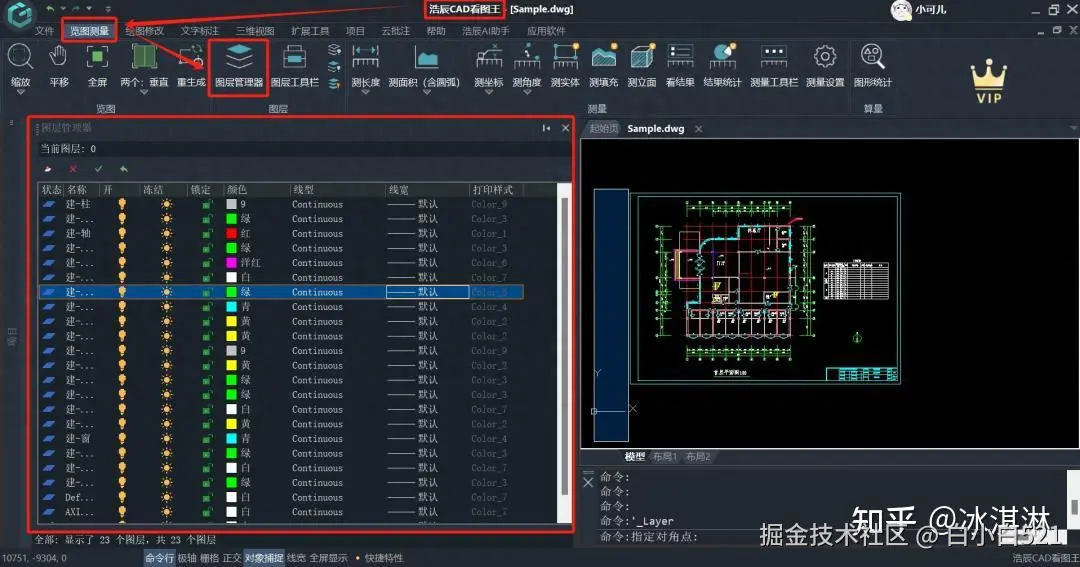Click the green check set-current layer icon
This screenshot has width=1080, height=567.
(98, 169)
